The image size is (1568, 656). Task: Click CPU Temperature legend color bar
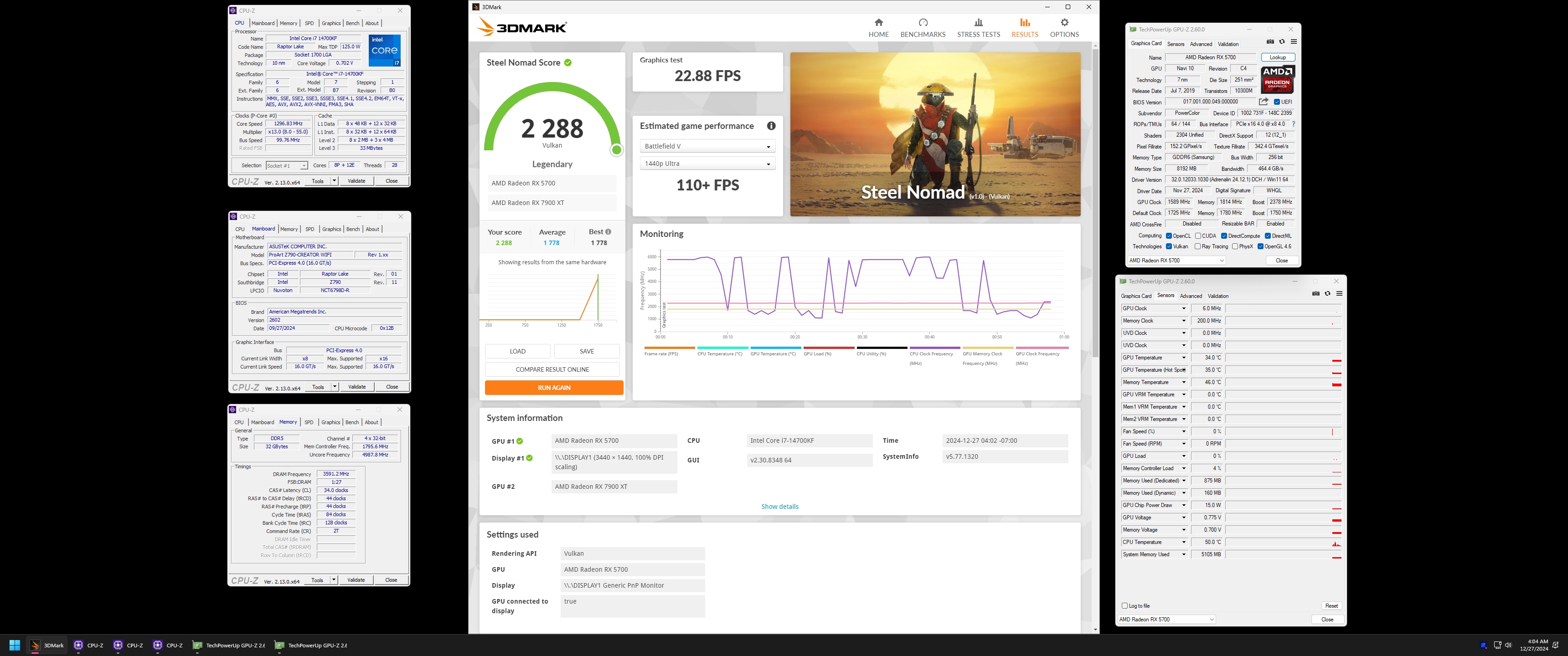coord(722,348)
